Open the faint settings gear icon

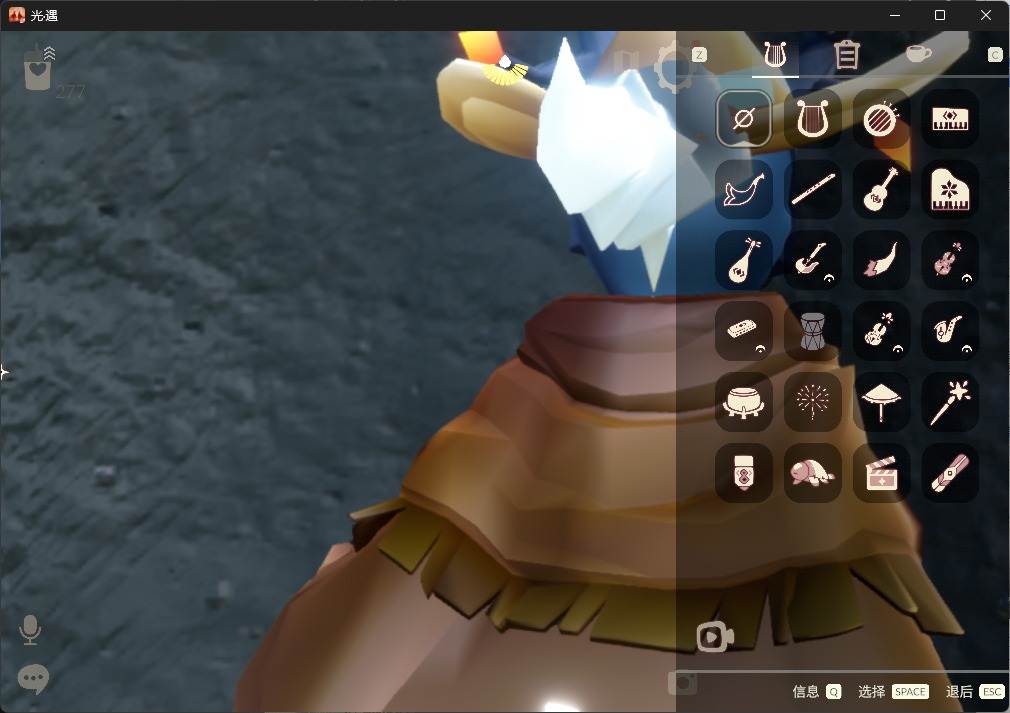tap(673, 67)
